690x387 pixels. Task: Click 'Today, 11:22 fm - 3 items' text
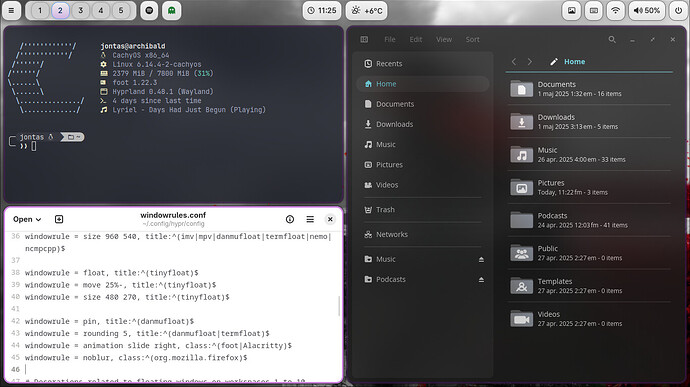[573, 192]
